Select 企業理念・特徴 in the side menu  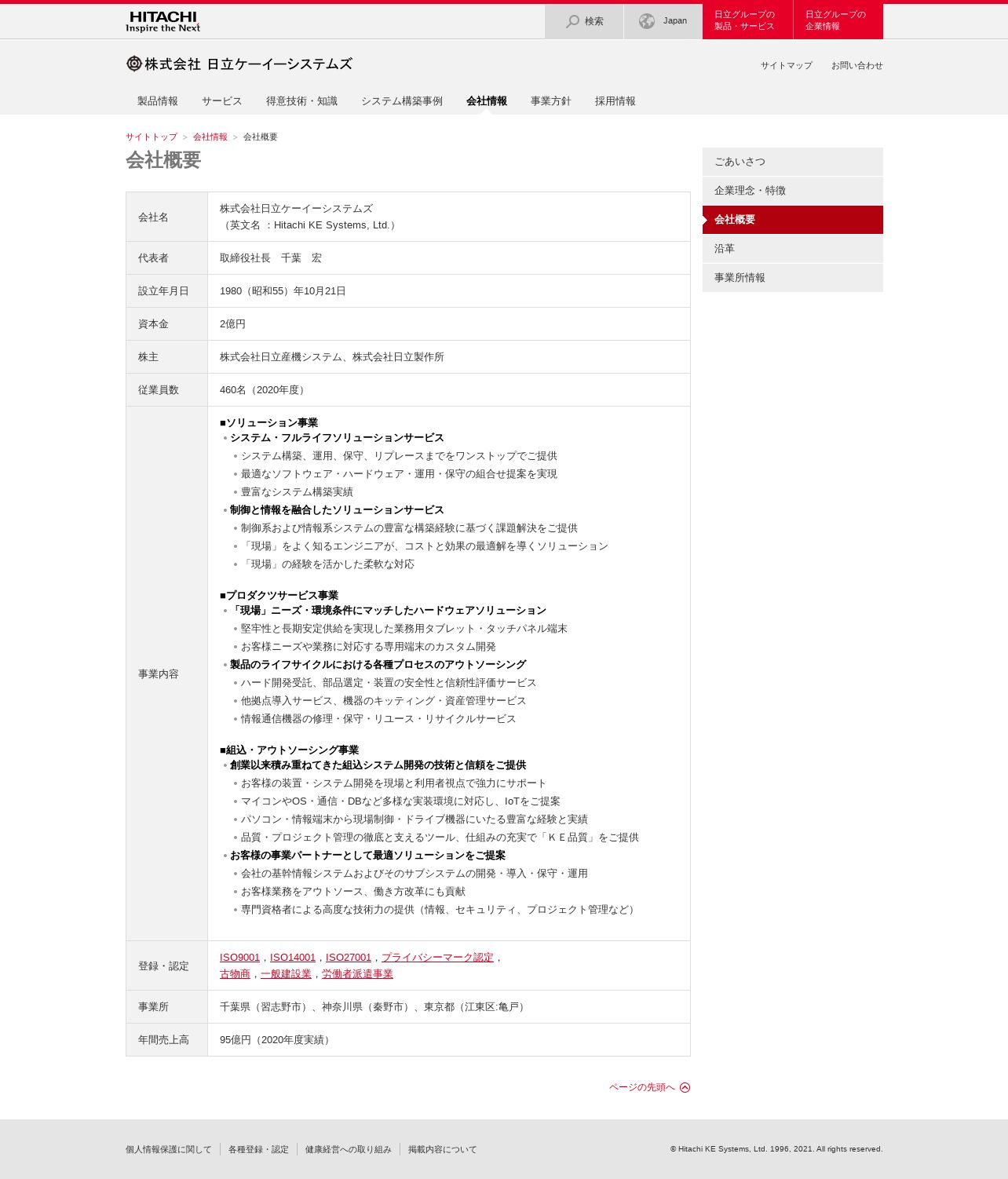point(793,191)
